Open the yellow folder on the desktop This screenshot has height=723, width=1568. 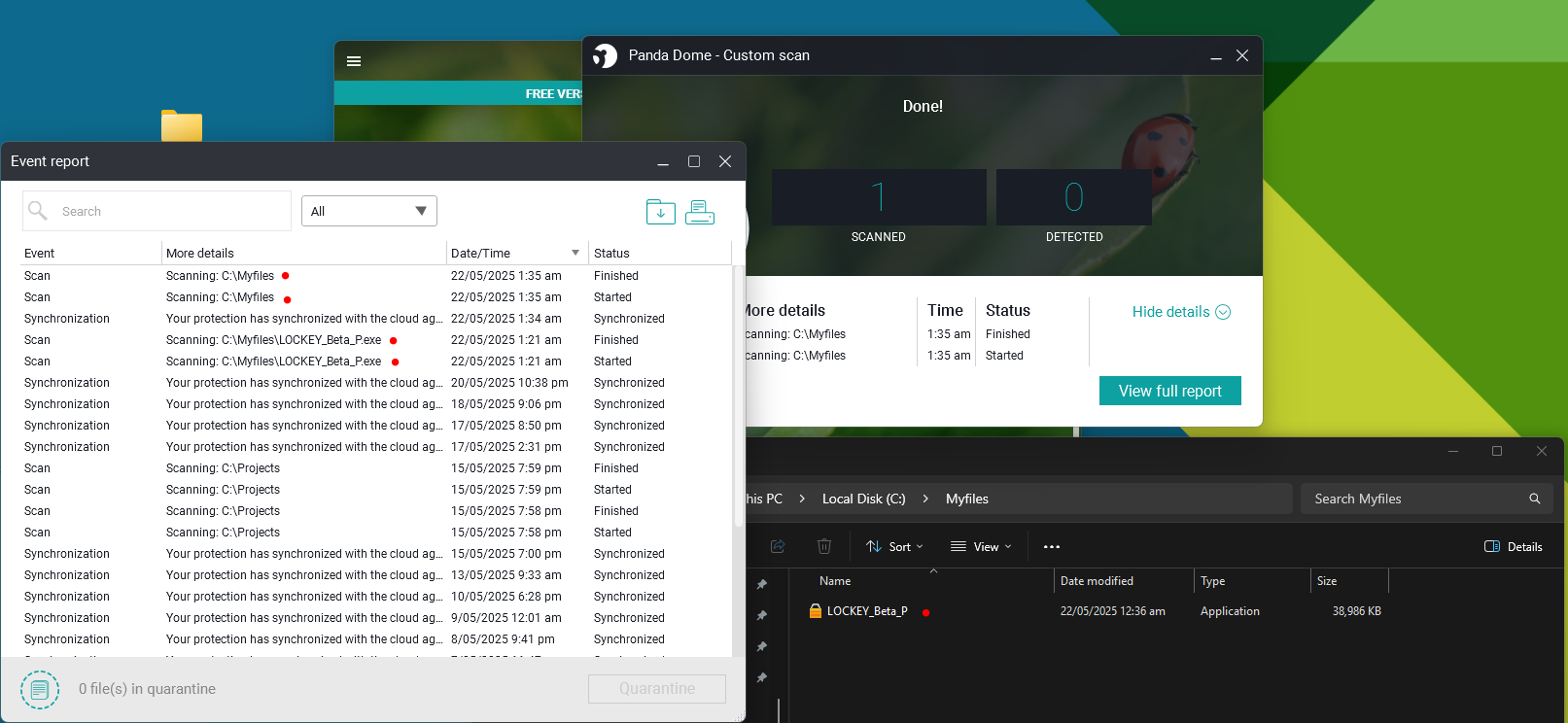(182, 125)
